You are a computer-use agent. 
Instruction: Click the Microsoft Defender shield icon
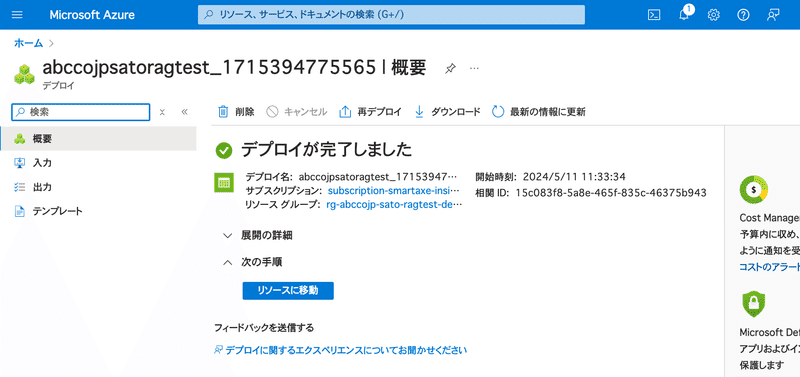(x=753, y=305)
